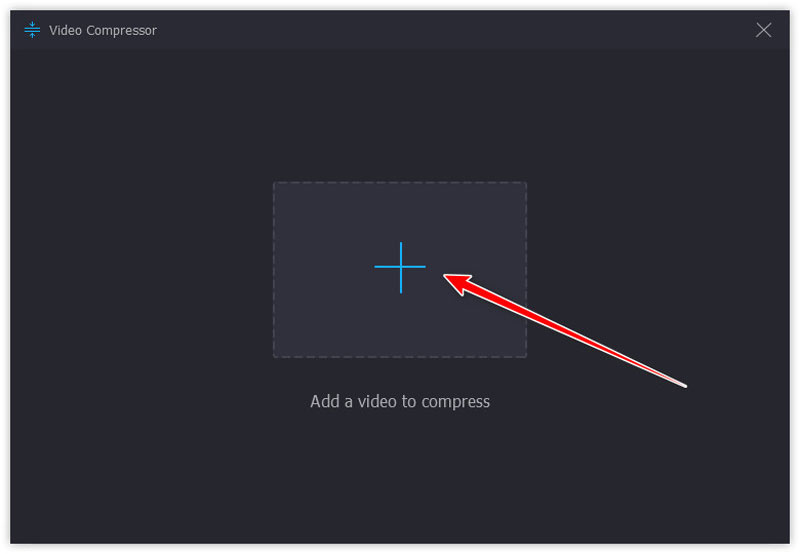Click the word 'Video' in the title bar
Viewport: 800px width, 554px height.
[65, 31]
